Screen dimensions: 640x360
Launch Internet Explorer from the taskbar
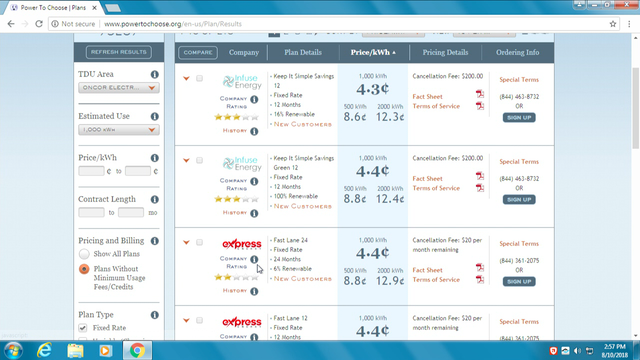[x=44, y=351]
